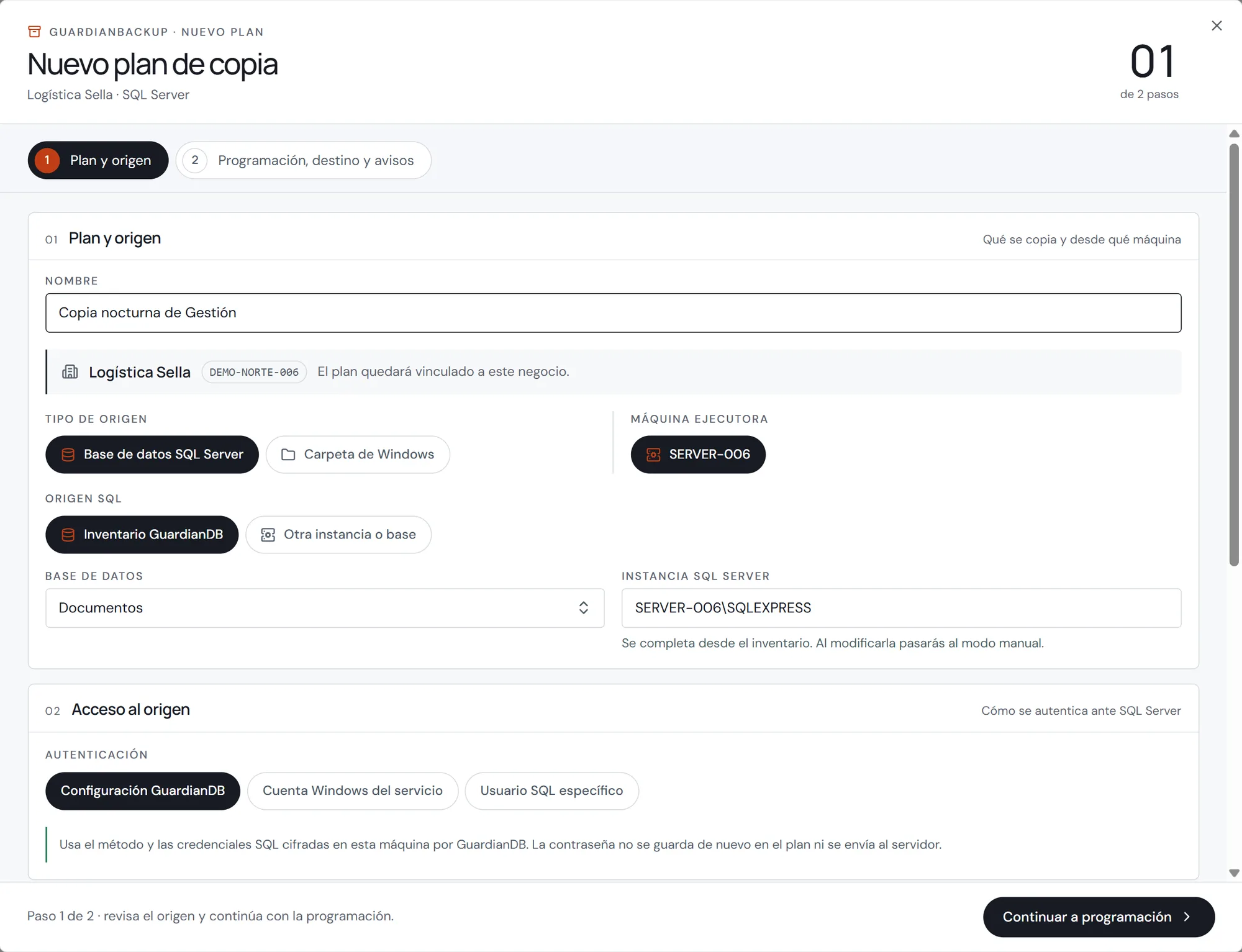This screenshot has width=1242, height=952.
Task: Click the instance icon in Otra instancia o base
Action: (268, 535)
